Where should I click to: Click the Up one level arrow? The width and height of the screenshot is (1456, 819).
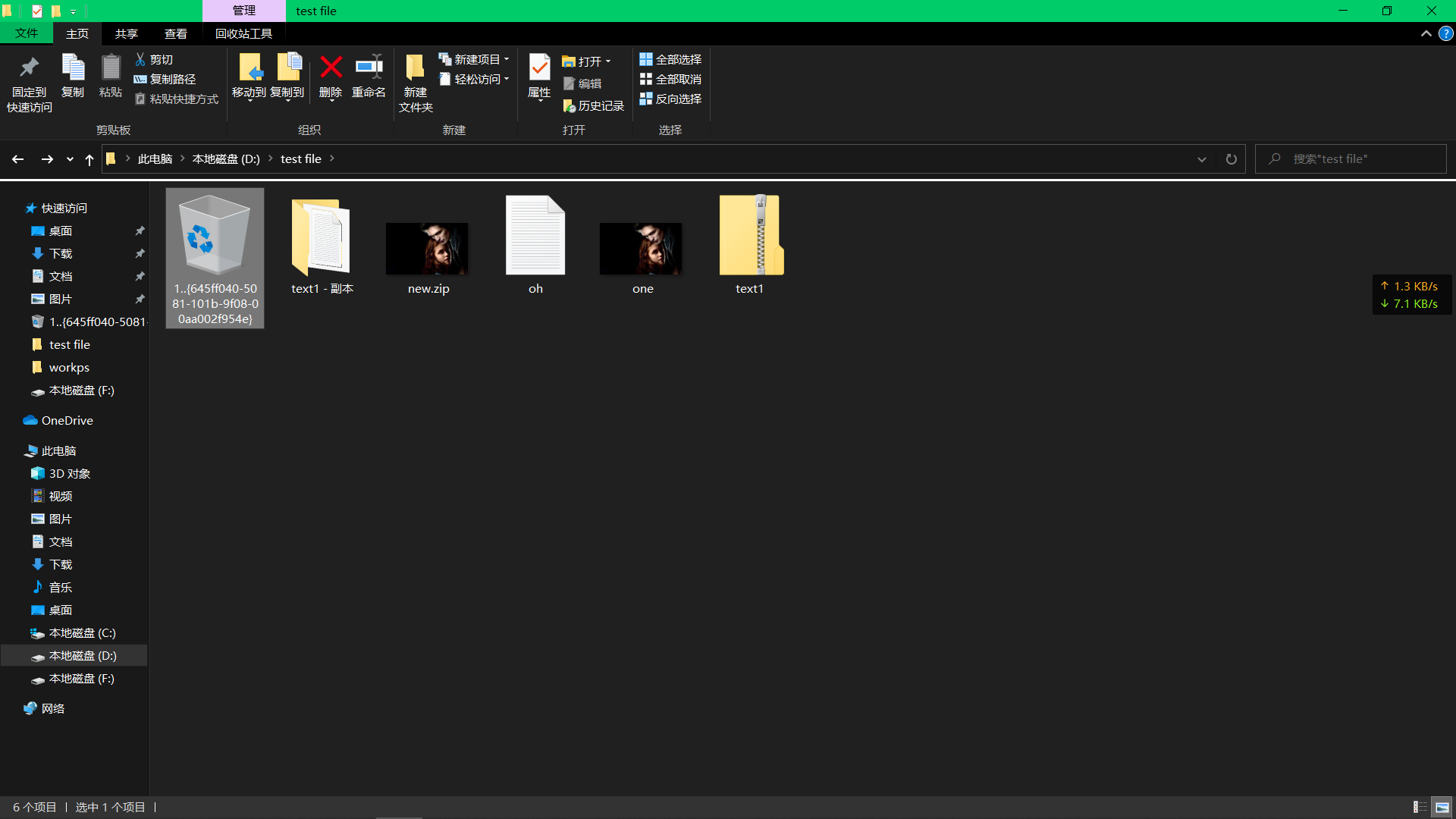tap(89, 159)
